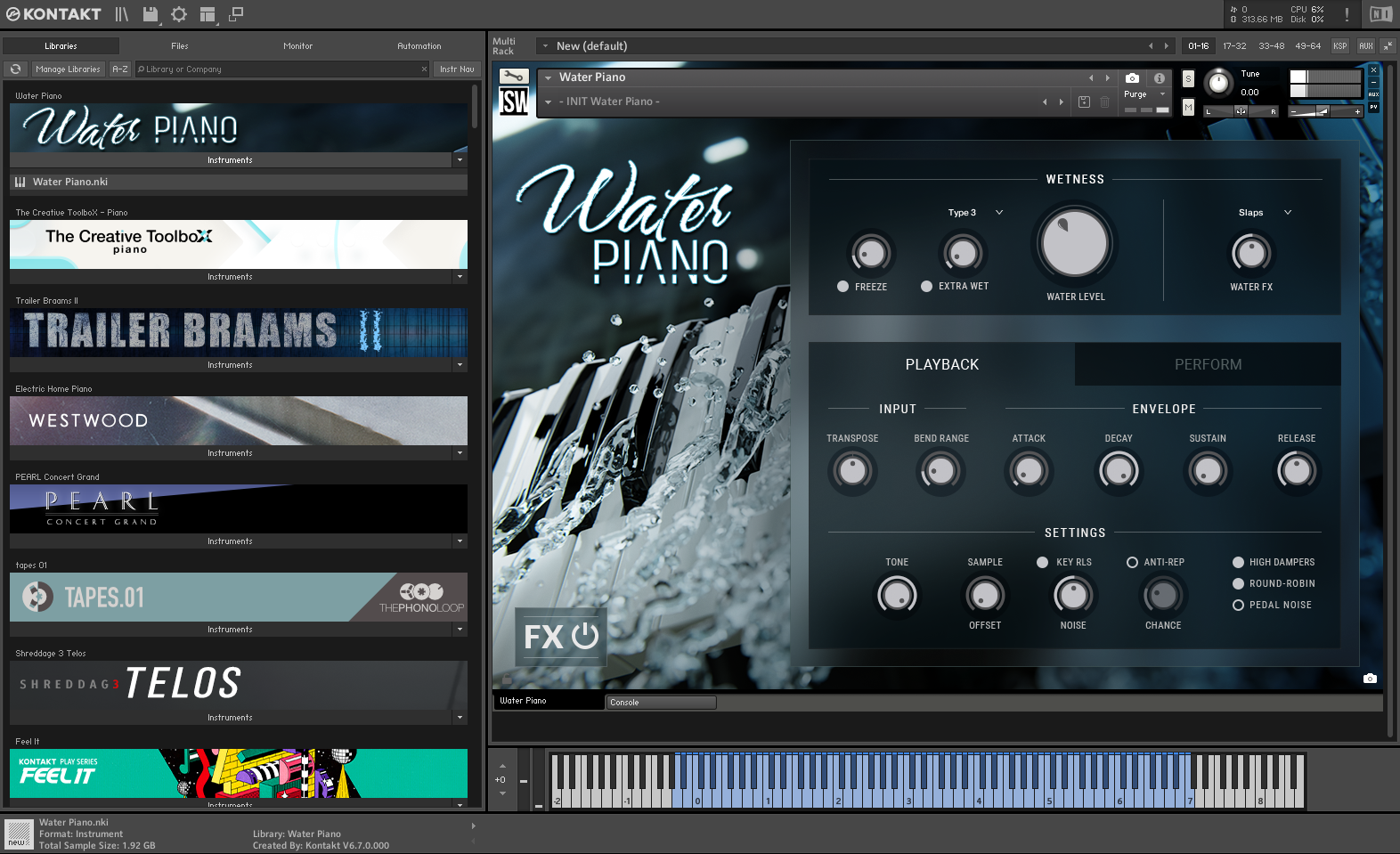Image resolution: width=1400 pixels, height=854 pixels.
Task: Click the WATER LEVEL knob
Action: [1075, 243]
